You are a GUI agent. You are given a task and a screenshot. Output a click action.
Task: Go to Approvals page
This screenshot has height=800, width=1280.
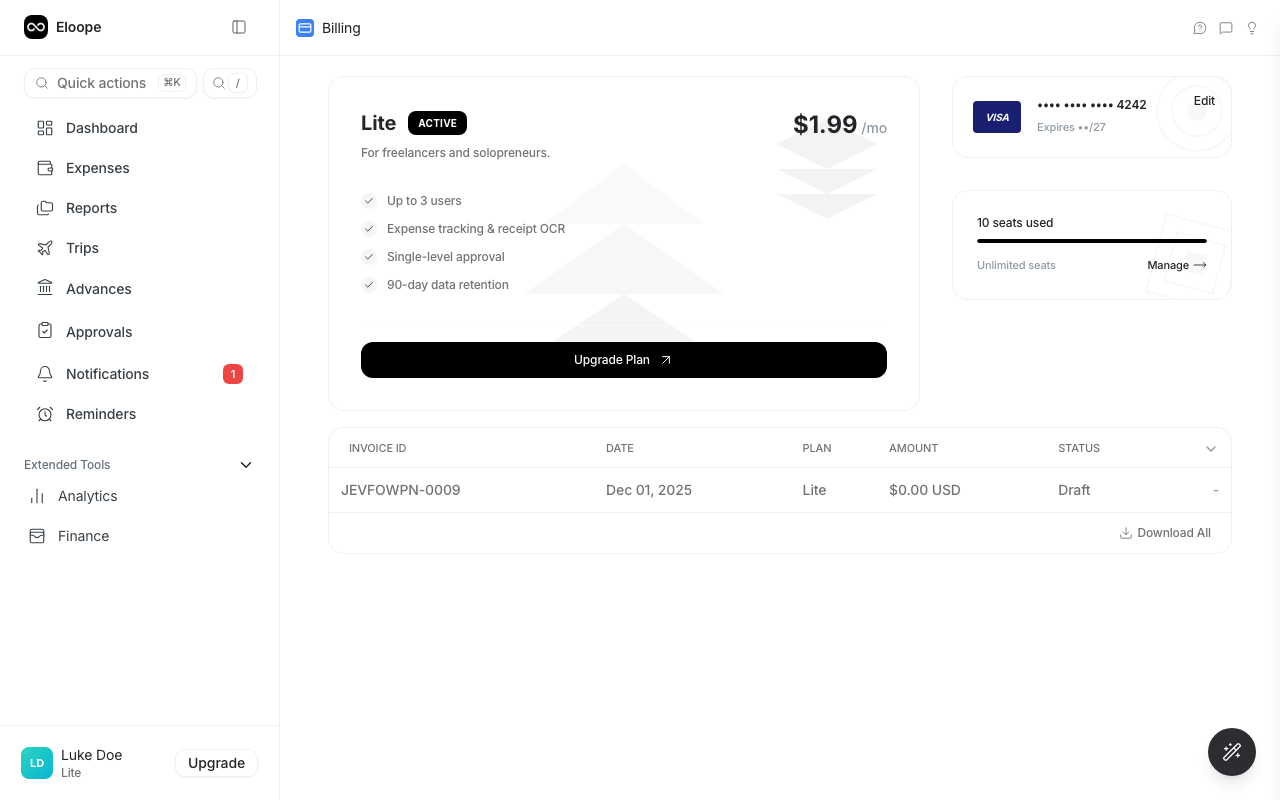[140, 332]
